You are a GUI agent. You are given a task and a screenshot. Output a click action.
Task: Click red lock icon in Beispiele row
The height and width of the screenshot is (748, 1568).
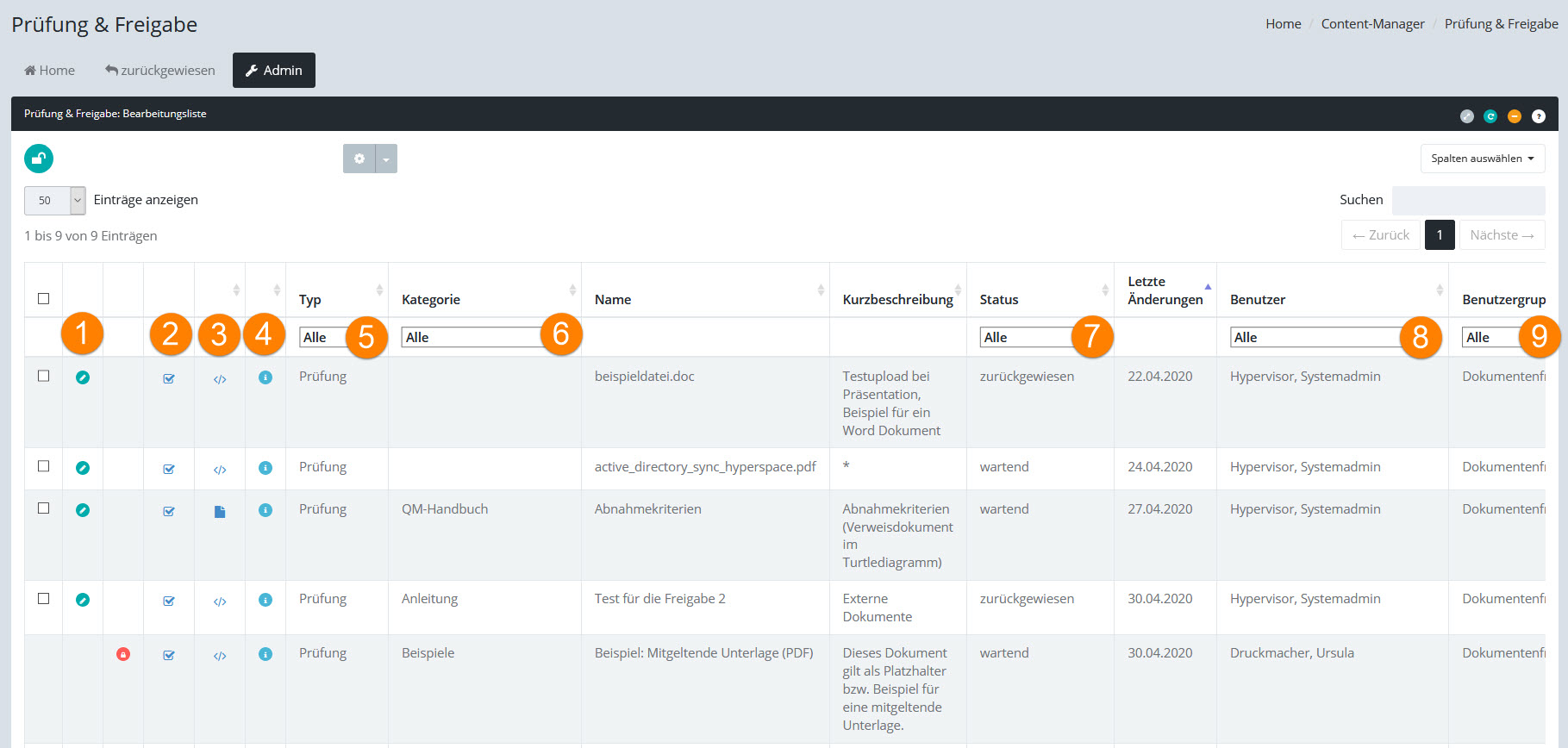[123, 655]
